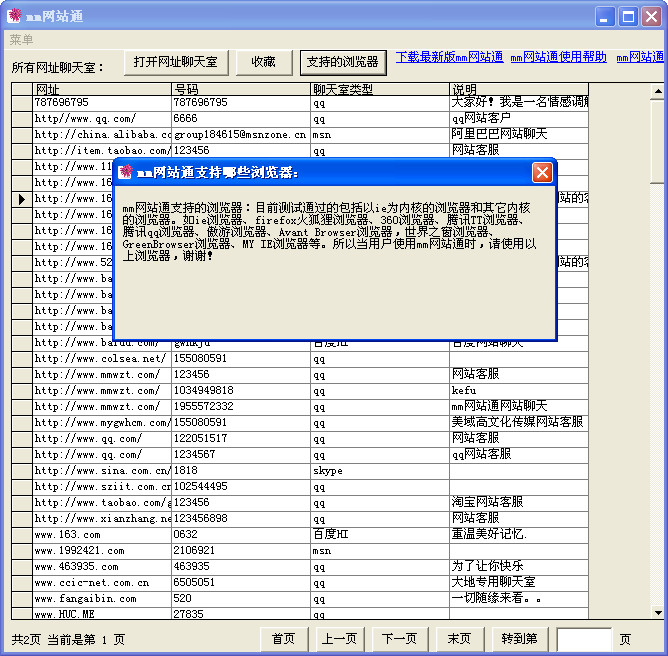Select the item.taobao.com URL cell
668x656 pixels.
tap(102, 151)
